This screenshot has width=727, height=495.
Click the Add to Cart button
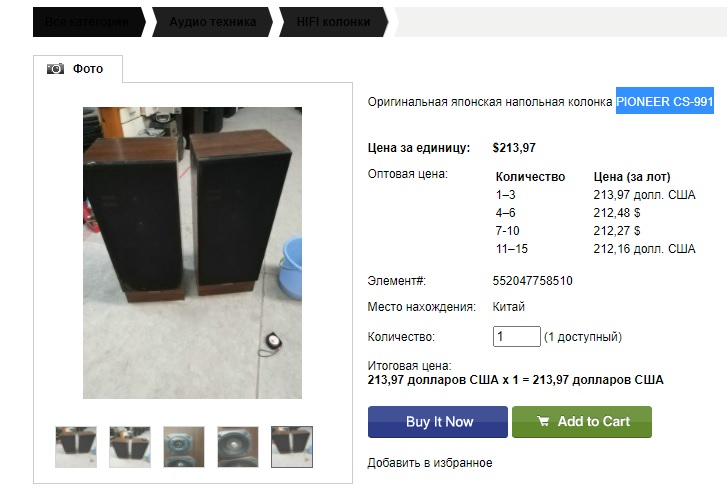pyautogui.click(x=582, y=422)
